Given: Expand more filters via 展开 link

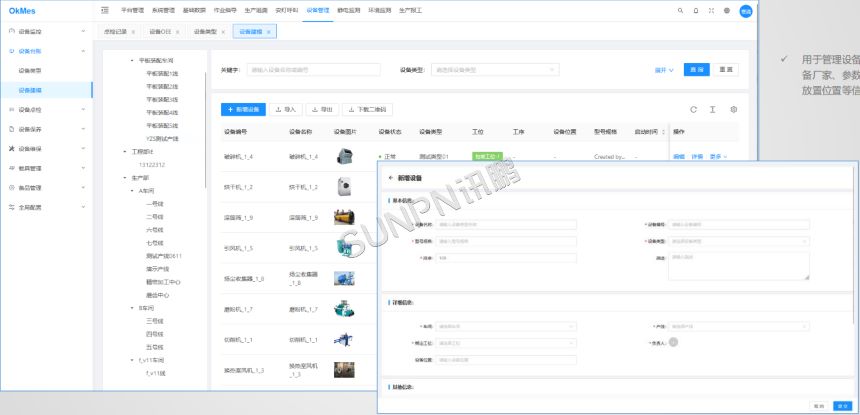Looking at the screenshot, I should pos(664,70).
